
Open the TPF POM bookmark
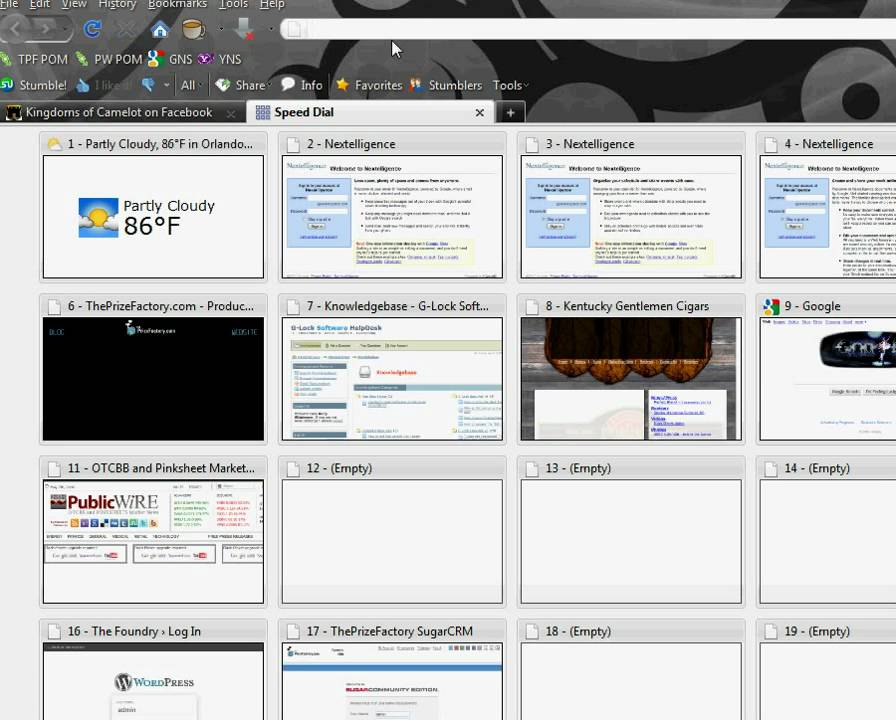[34, 59]
